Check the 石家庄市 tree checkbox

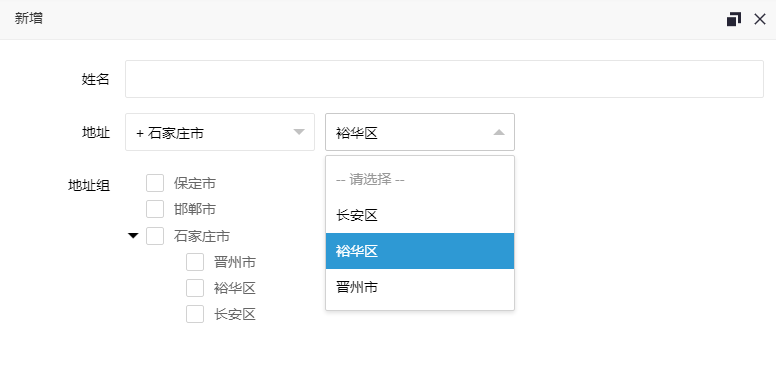click(155, 236)
